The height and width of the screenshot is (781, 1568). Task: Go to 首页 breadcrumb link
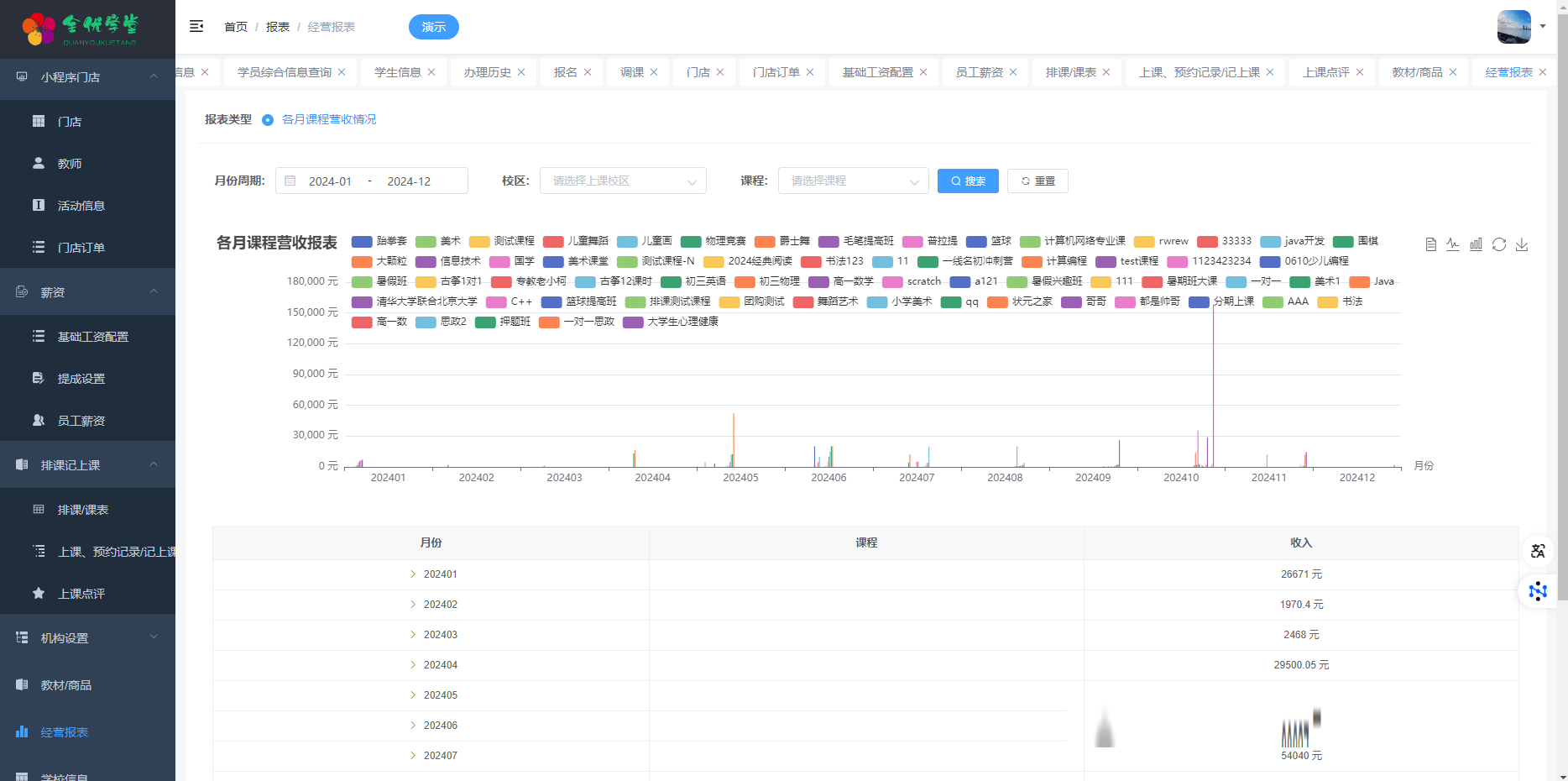click(x=236, y=27)
